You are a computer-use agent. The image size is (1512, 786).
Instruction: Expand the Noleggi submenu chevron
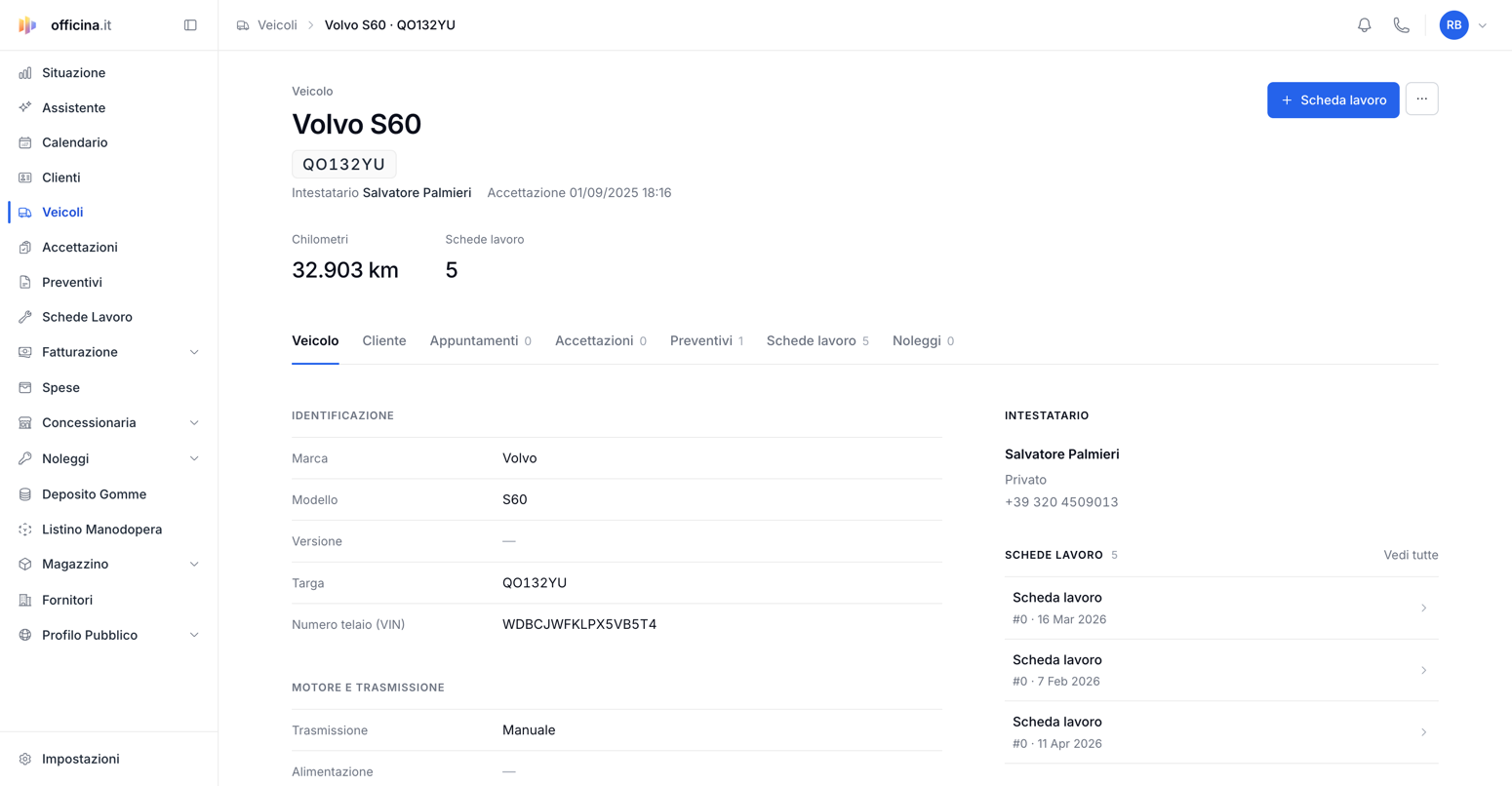(x=194, y=458)
